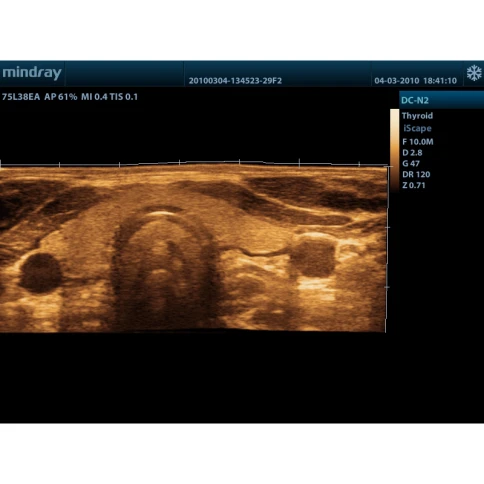Viewport: 484px width, 484px height.
Task: Select the file ID 20100304-134523-29F2
Action: [x=235, y=81]
